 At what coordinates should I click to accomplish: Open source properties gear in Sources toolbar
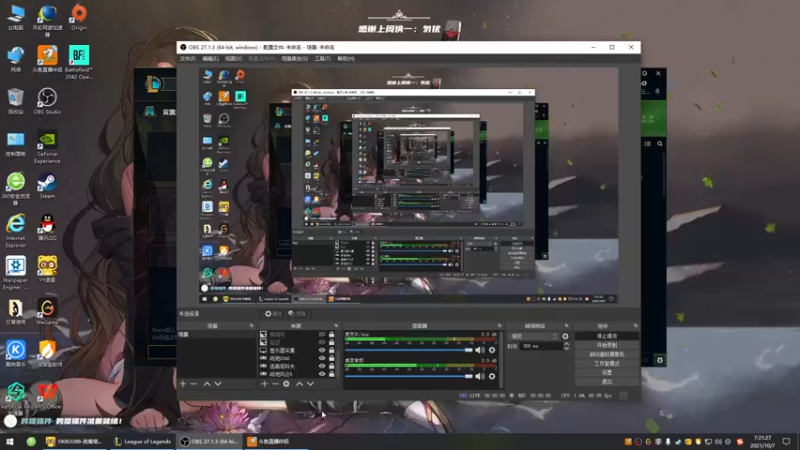(x=286, y=384)
